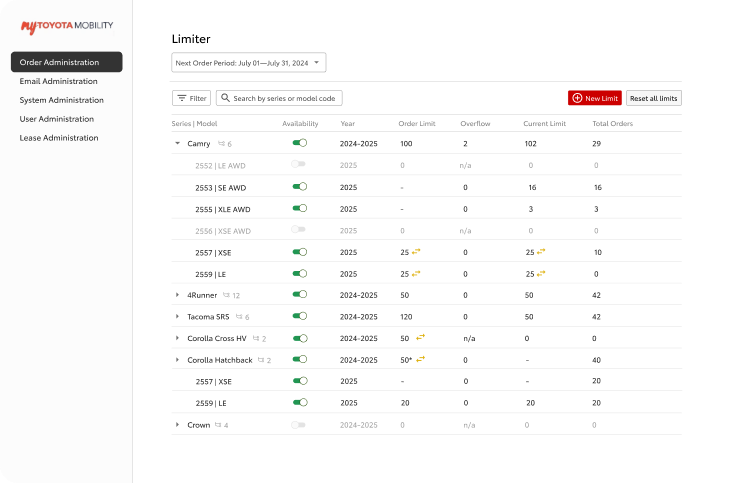Click the model count icon beside Camry
The width and height of the screenshot is (744, 483).
tap(221, 143)
